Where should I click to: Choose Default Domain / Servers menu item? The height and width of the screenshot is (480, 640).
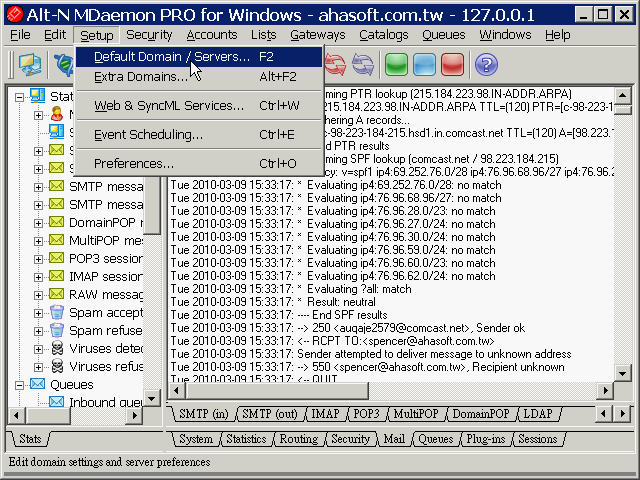199,57
